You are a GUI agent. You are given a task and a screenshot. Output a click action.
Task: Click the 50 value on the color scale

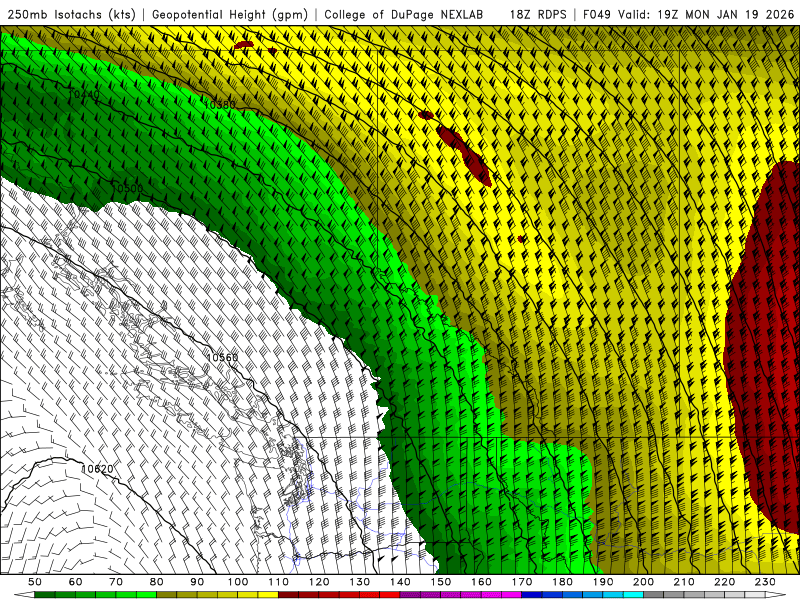[35, 582]
